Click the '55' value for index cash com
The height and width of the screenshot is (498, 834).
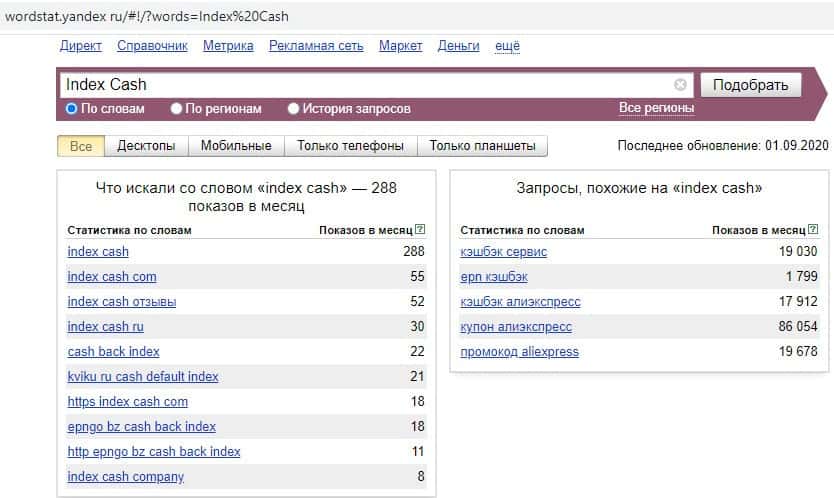417,276
